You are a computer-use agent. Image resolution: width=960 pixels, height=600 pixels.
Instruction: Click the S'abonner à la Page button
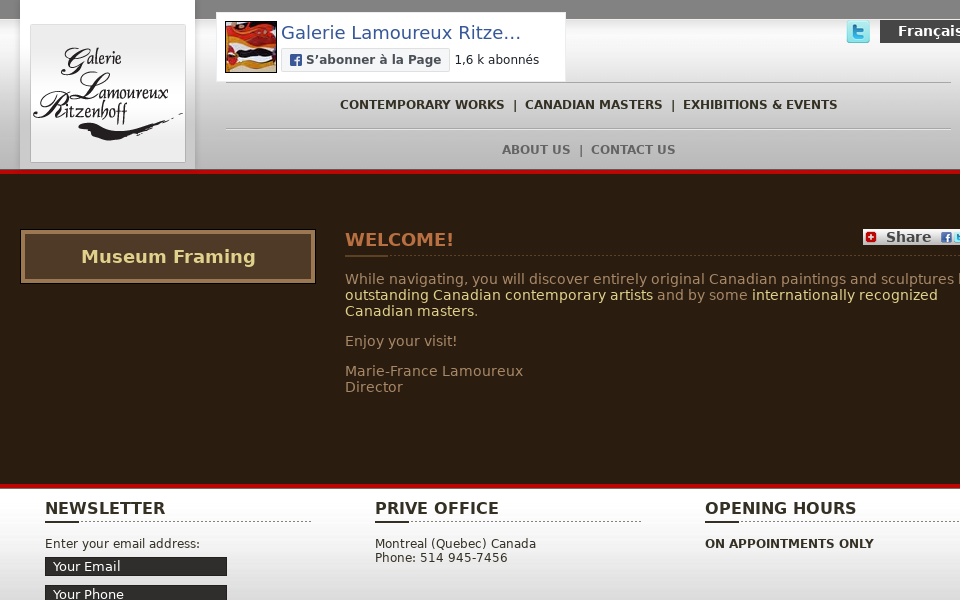(x=365, y=60)
